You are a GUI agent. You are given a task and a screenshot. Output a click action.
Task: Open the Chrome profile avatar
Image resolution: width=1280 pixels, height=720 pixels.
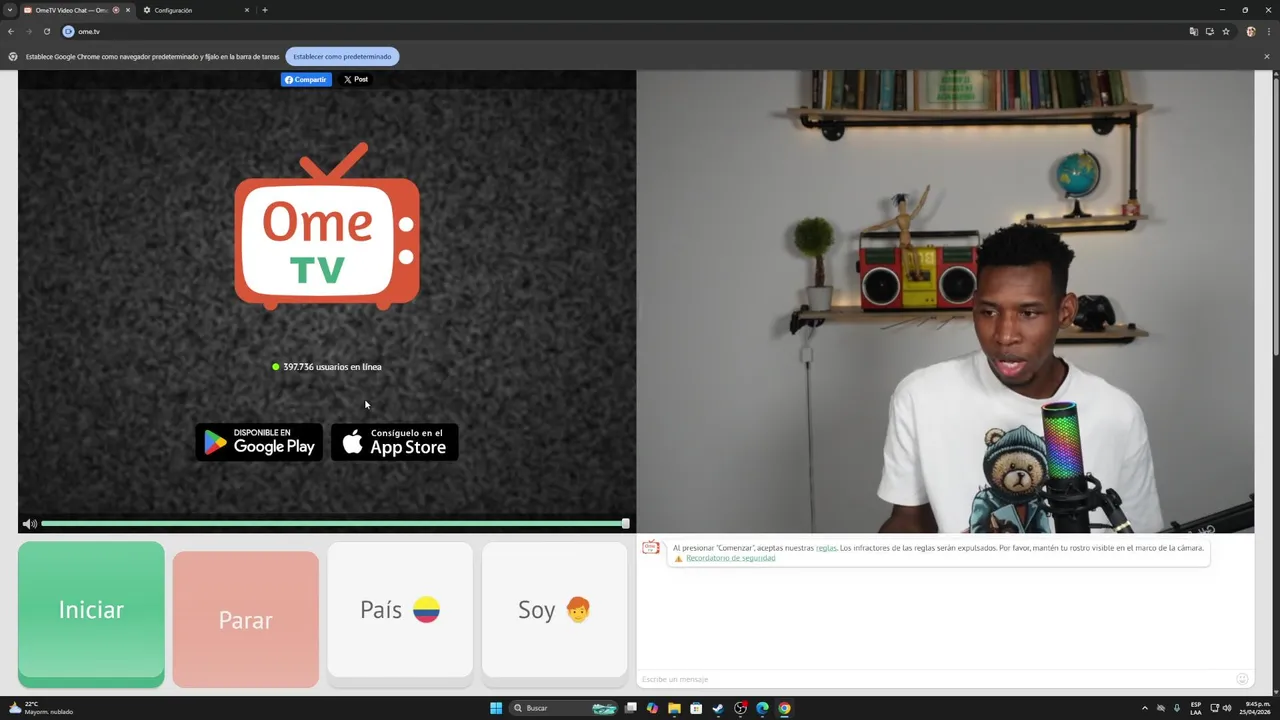coord(1251,31)
